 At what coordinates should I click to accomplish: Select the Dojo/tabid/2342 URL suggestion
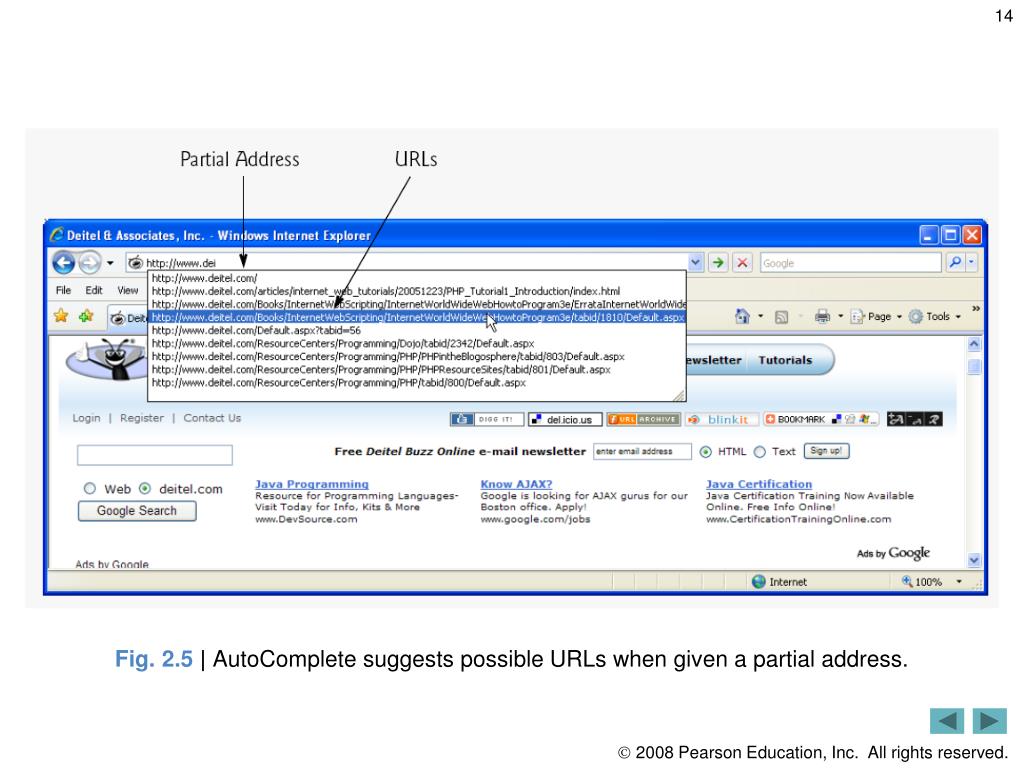[x=417, y=344]
